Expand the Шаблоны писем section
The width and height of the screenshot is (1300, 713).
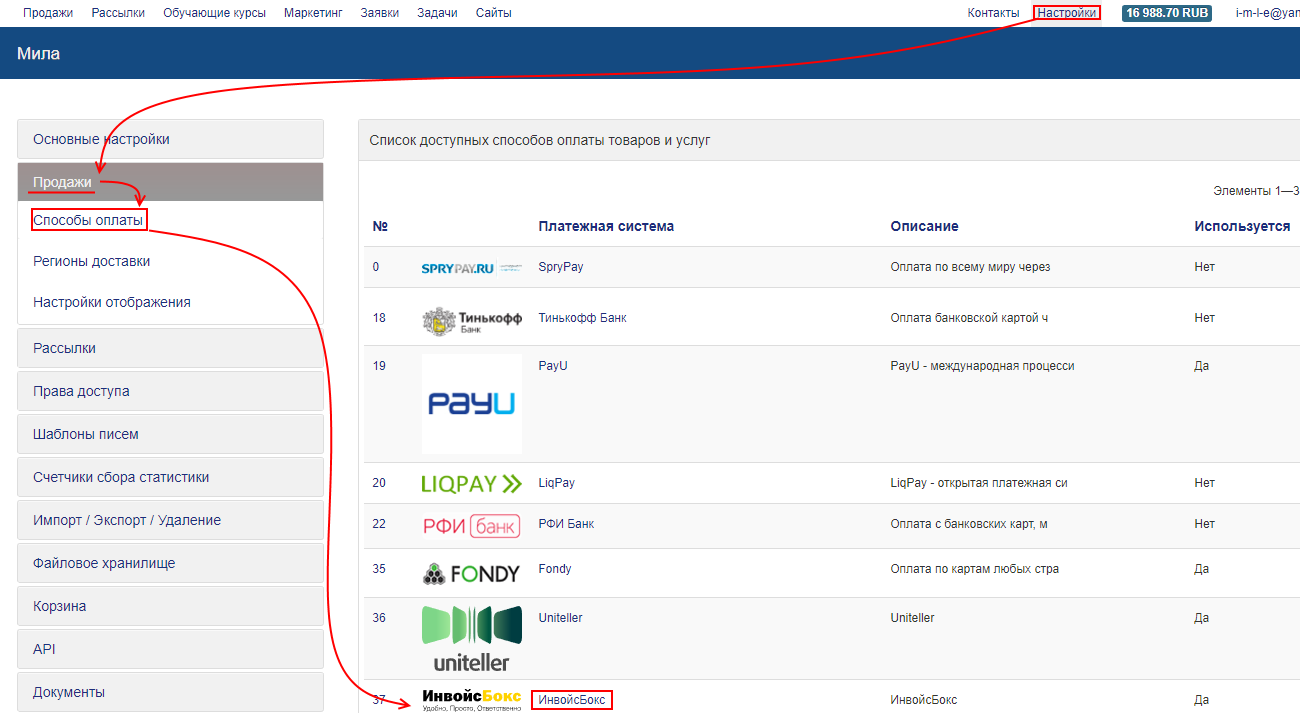click(x=170, y=434)
